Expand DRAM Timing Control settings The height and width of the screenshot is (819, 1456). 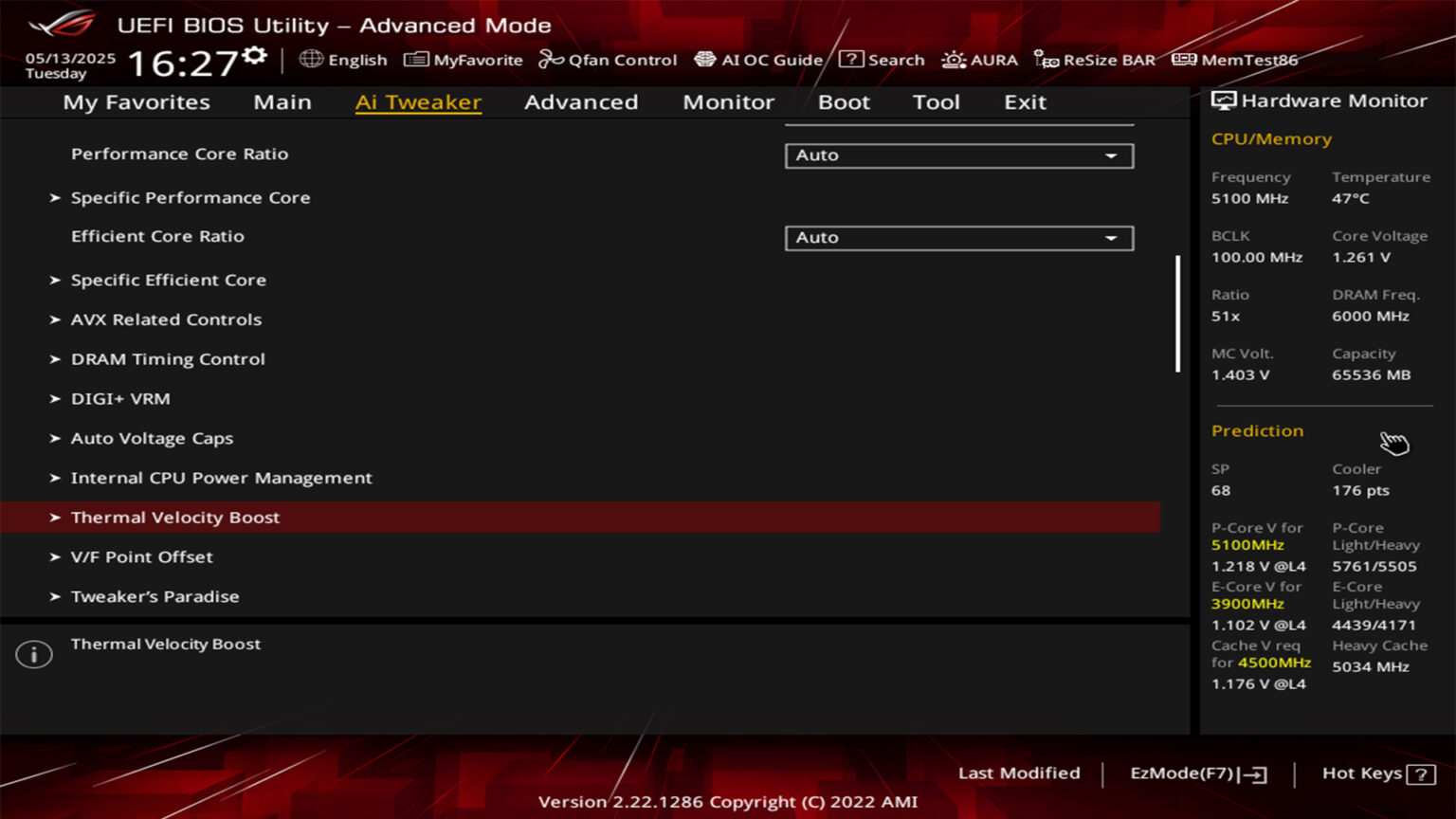click(x=168, y=359)
